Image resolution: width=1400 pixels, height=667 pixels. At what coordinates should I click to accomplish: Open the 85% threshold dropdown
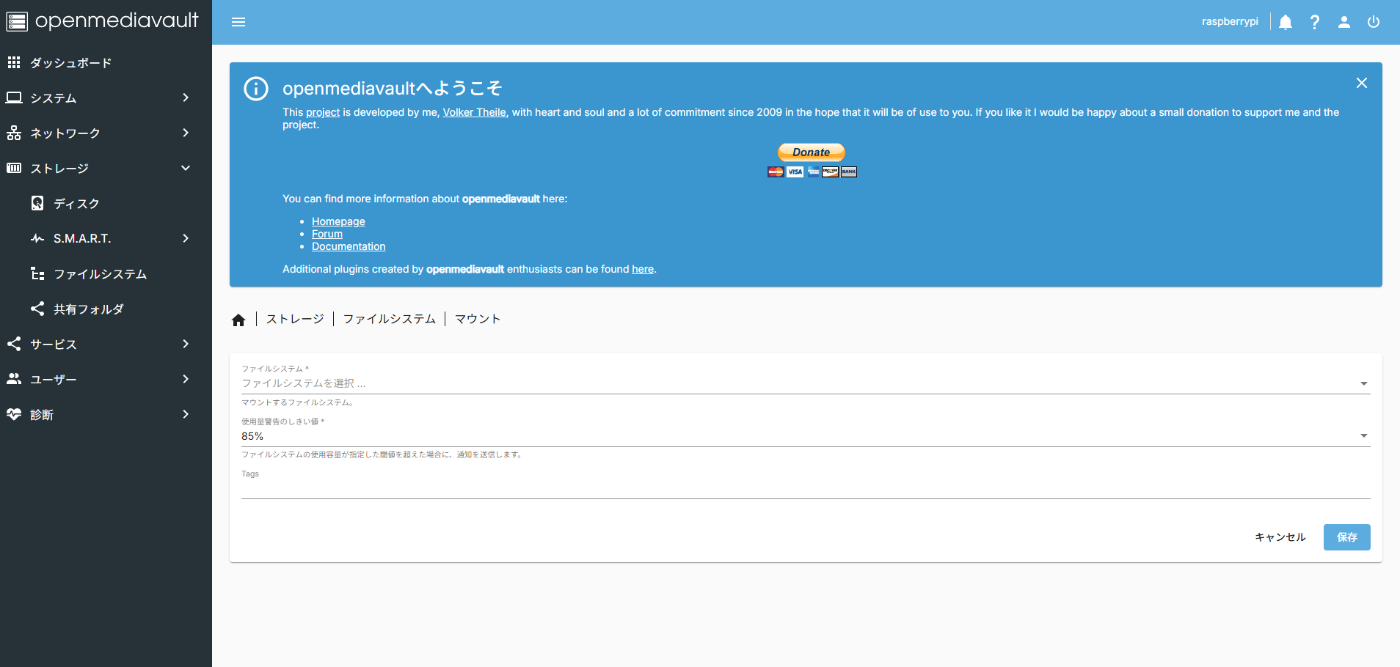click(x=806, y=436)
